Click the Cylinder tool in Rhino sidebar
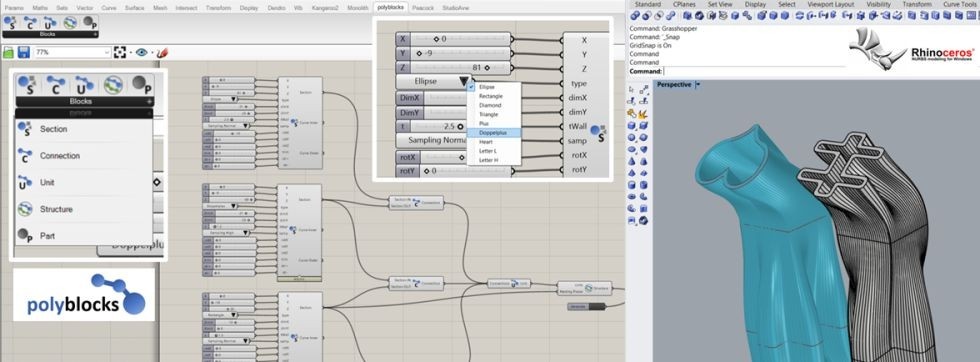Viewport: 980px width, 362px height. pyautogui.click(x=632, y=185)
